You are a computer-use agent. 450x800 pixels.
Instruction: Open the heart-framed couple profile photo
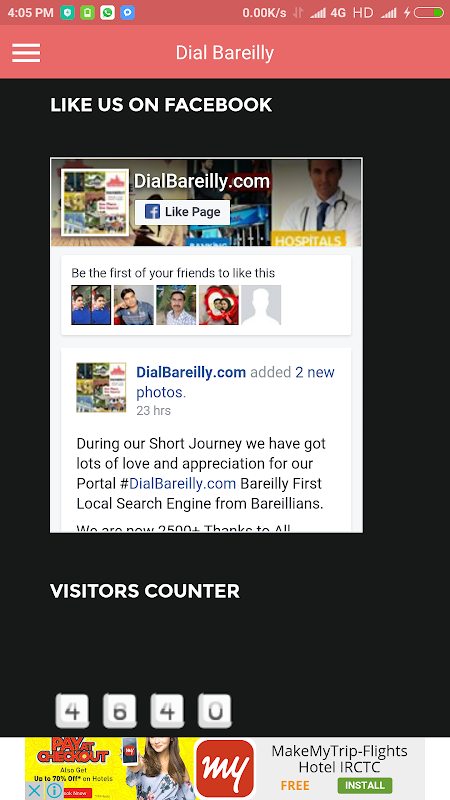coord(218,305)
